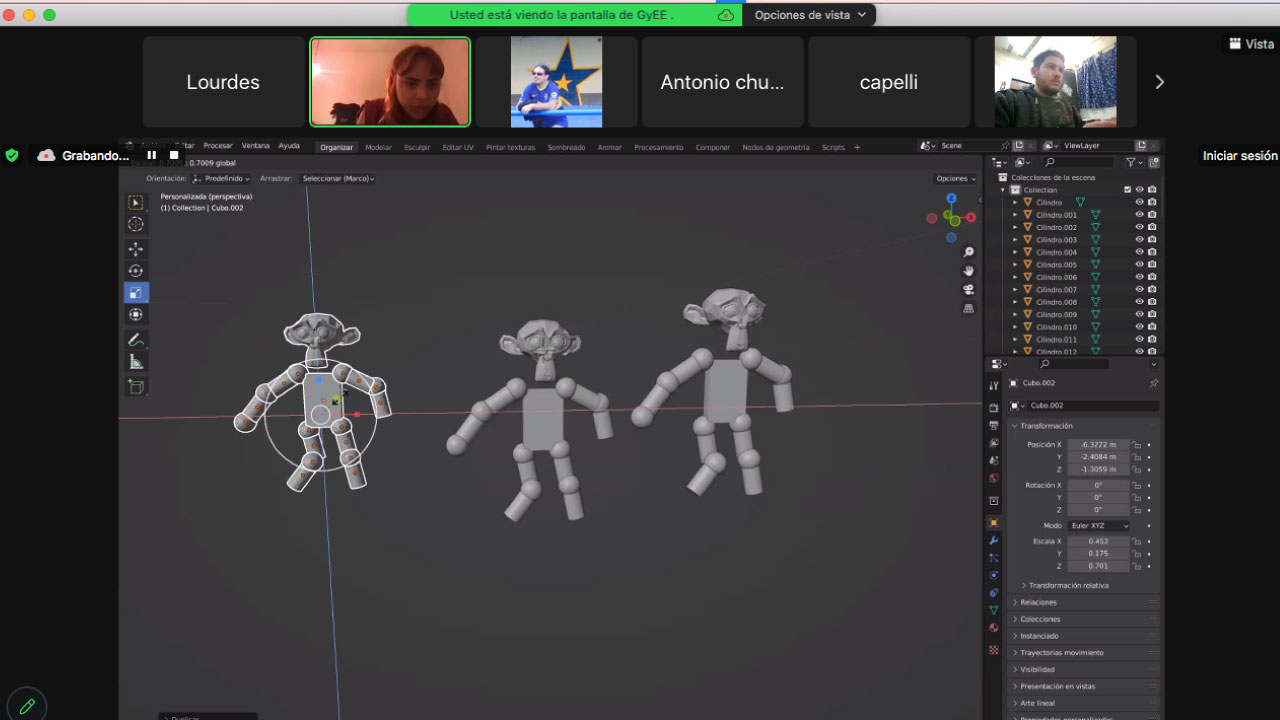Select the Measure ruler tool

click(x=136, y=362)
